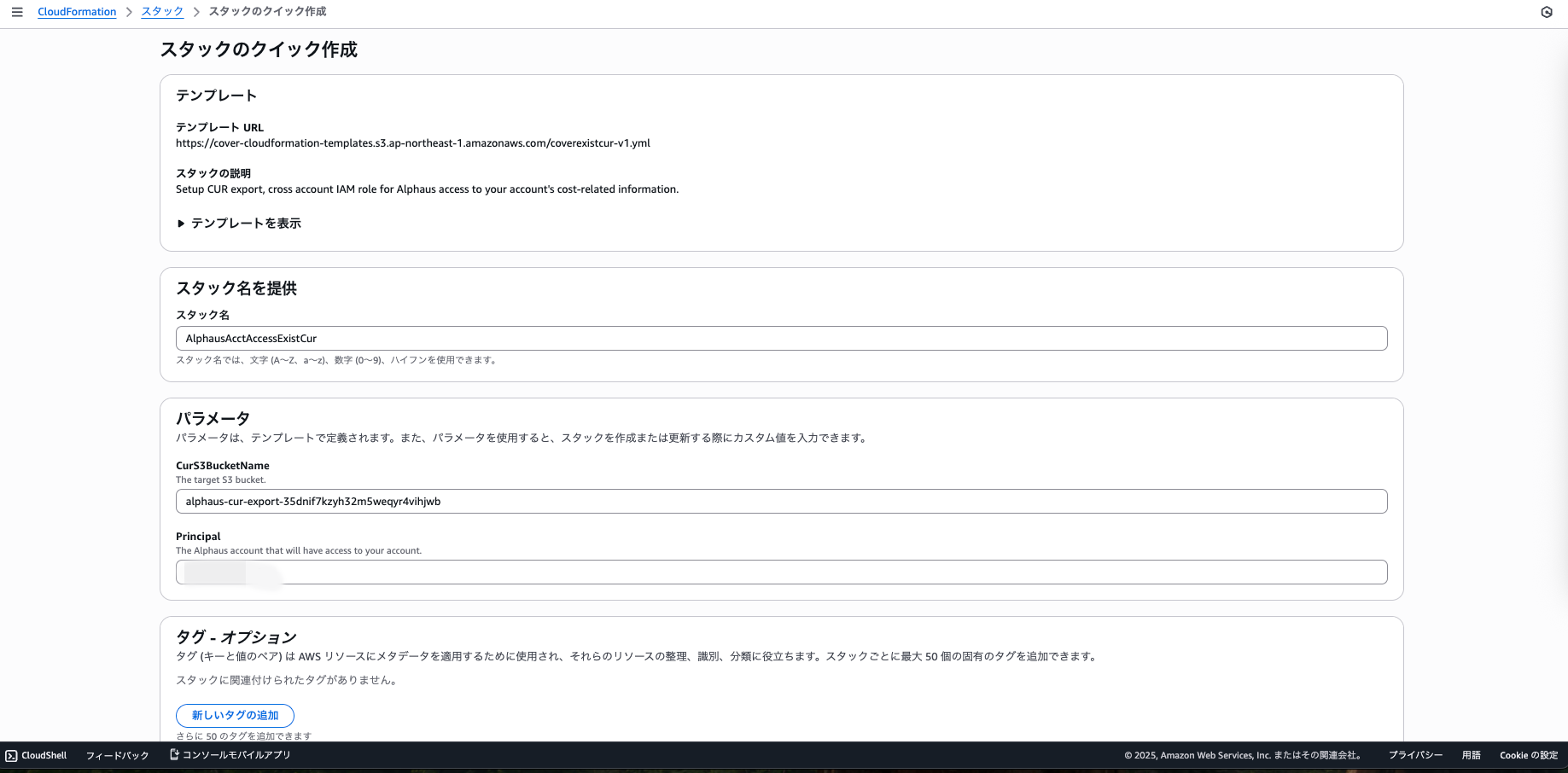Open the hamburger navigation menu
Screen dimensions: 1568x773
17,12
